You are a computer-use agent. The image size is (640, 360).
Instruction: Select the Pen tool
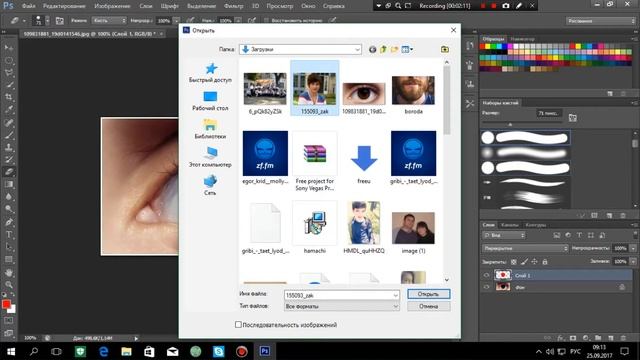[x=9, y=222]
